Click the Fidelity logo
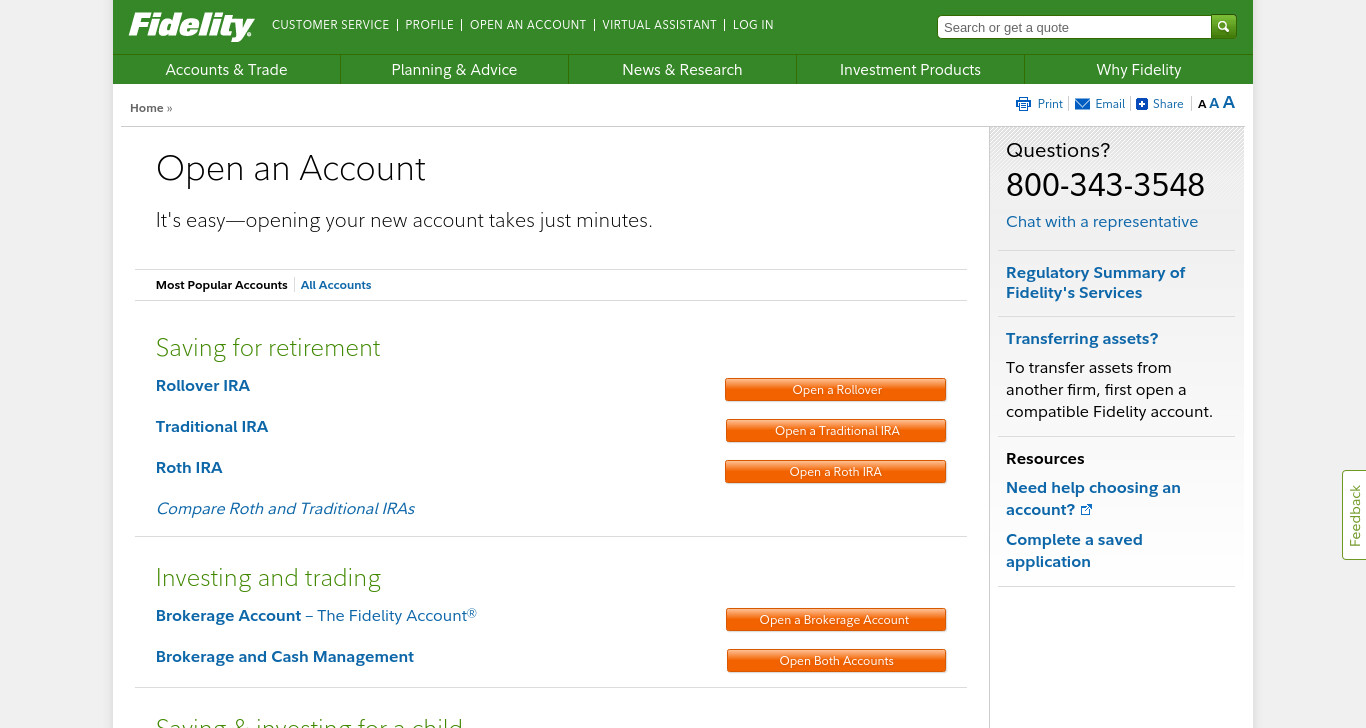The image size is (1366, 728). click(x=191, y=26)
